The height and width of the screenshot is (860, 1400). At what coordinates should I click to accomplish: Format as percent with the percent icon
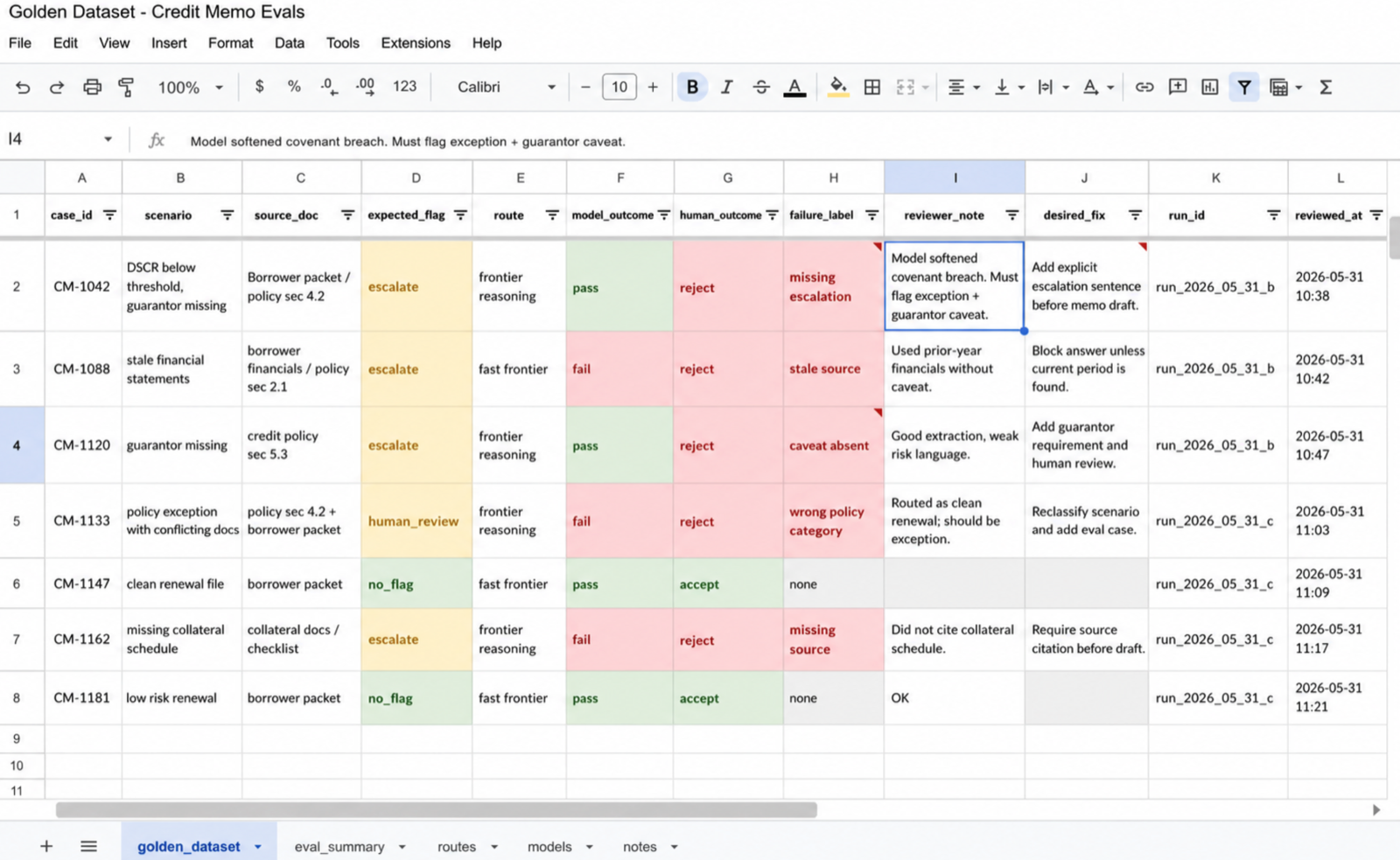coord(294,87)
